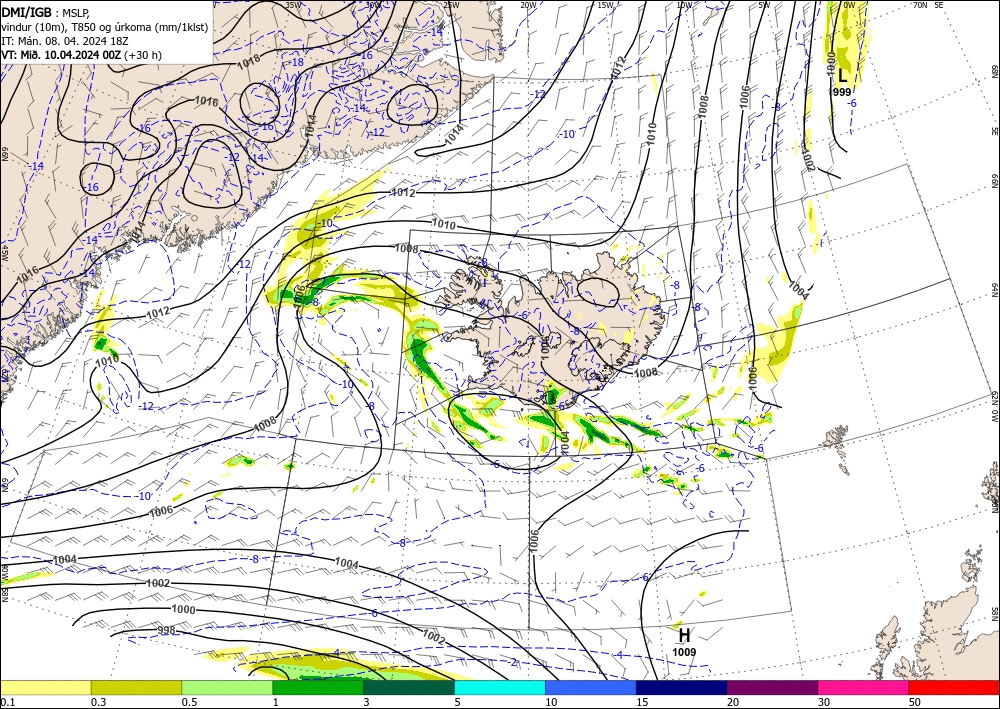Click the pink 30 mm legend swatch
The height and width of the screenshot is (709, 1000).
pos(864,687)
